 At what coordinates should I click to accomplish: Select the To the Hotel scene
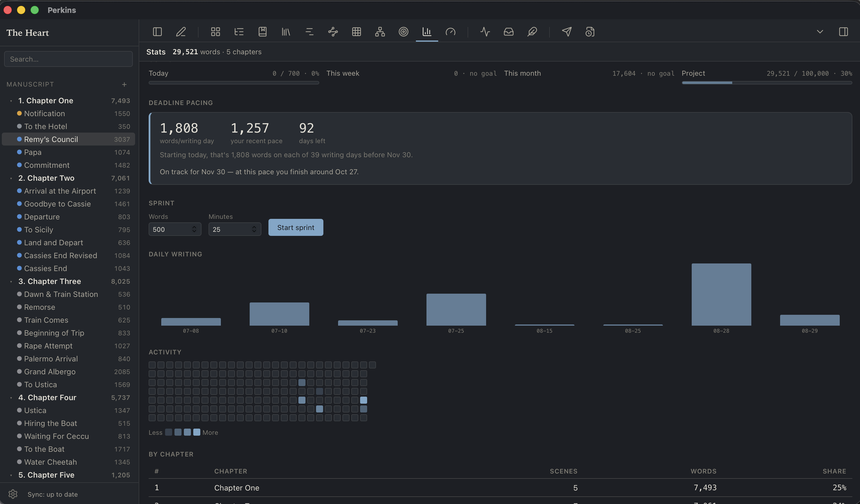pos(69,127)
